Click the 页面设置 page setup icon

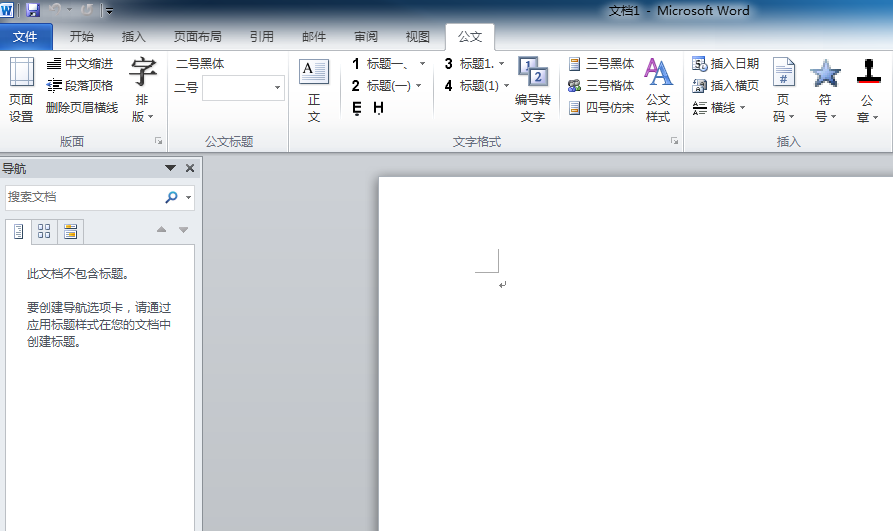pos(21,90)
